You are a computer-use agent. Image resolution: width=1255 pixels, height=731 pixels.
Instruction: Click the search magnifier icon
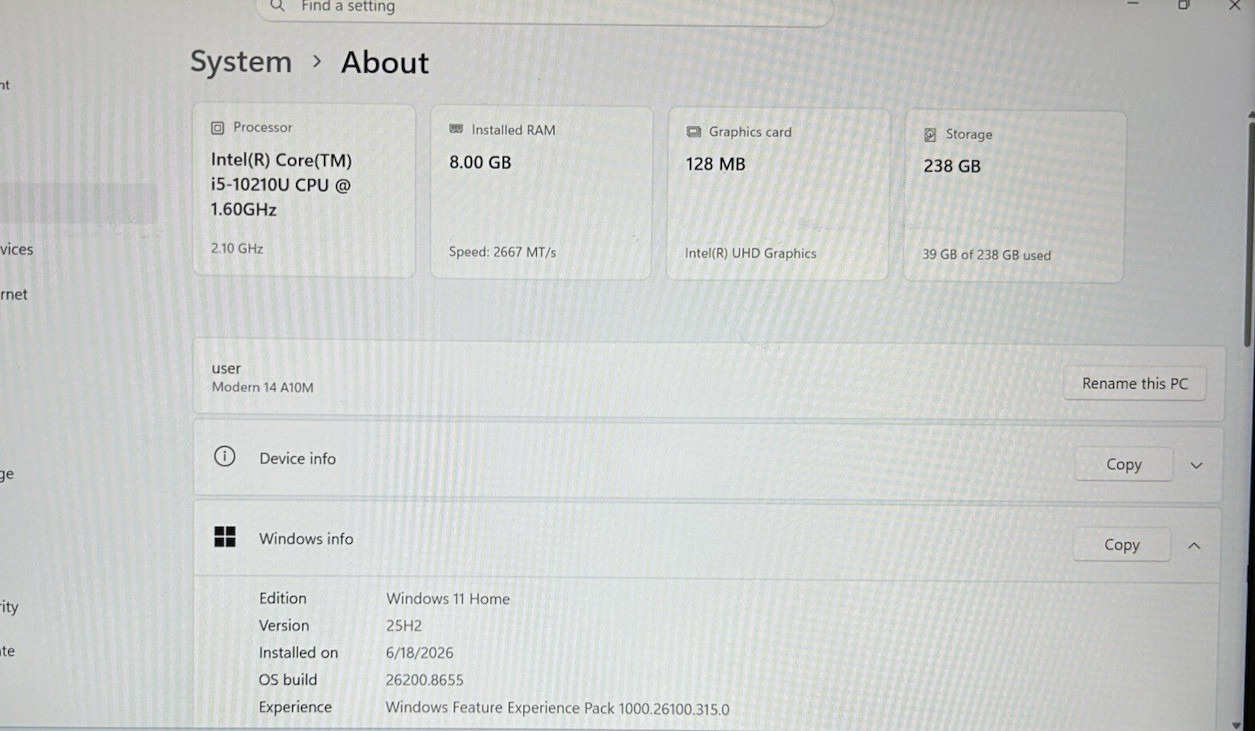[x=277, y=6]
